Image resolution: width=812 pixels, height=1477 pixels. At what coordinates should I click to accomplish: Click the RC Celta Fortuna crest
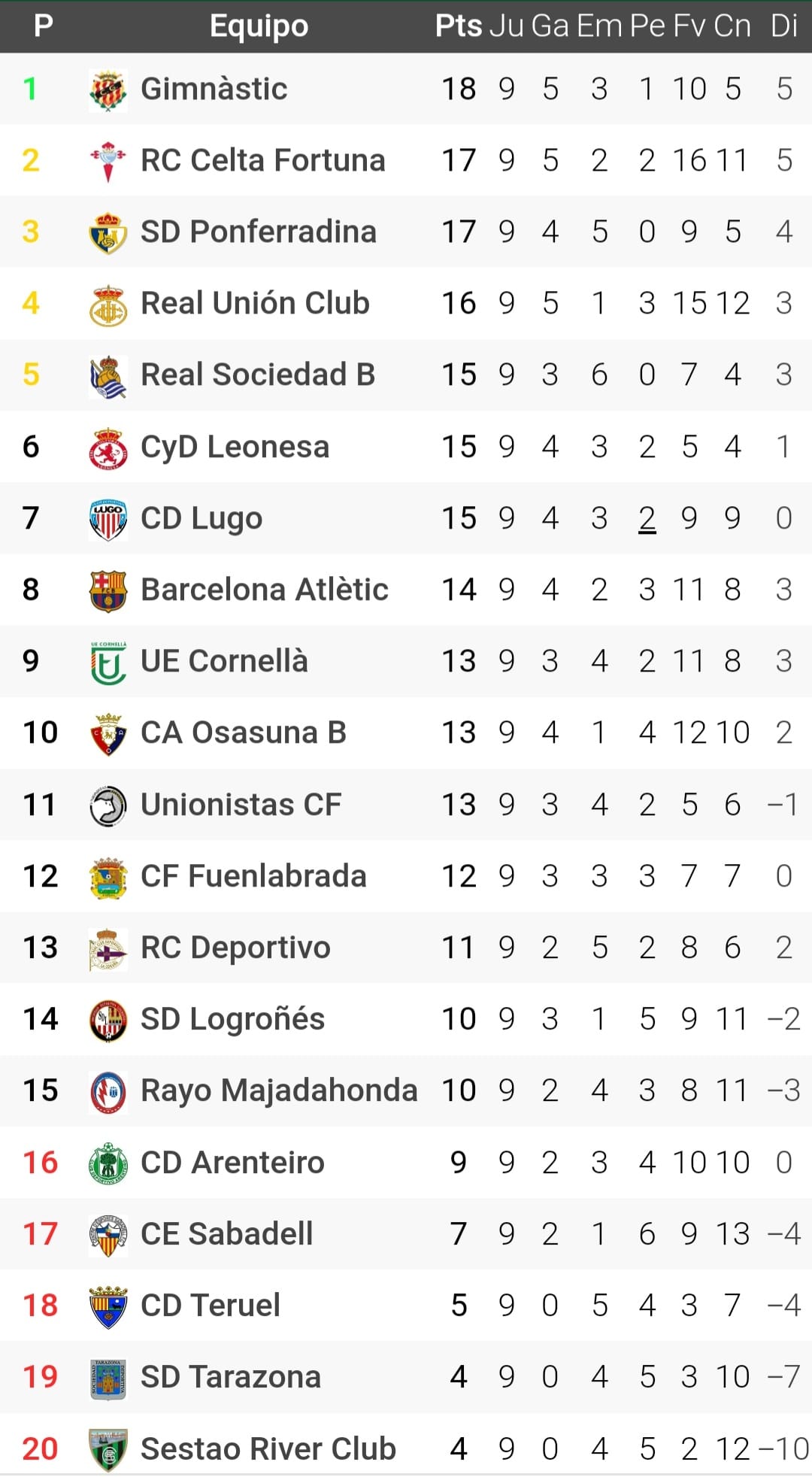(x=108, y=161)
